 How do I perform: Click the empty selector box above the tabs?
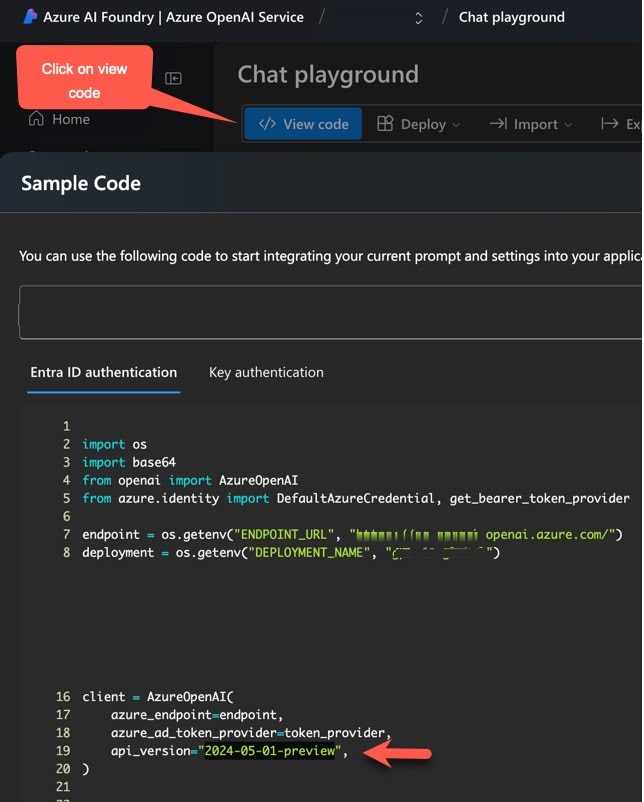point(330,312)
